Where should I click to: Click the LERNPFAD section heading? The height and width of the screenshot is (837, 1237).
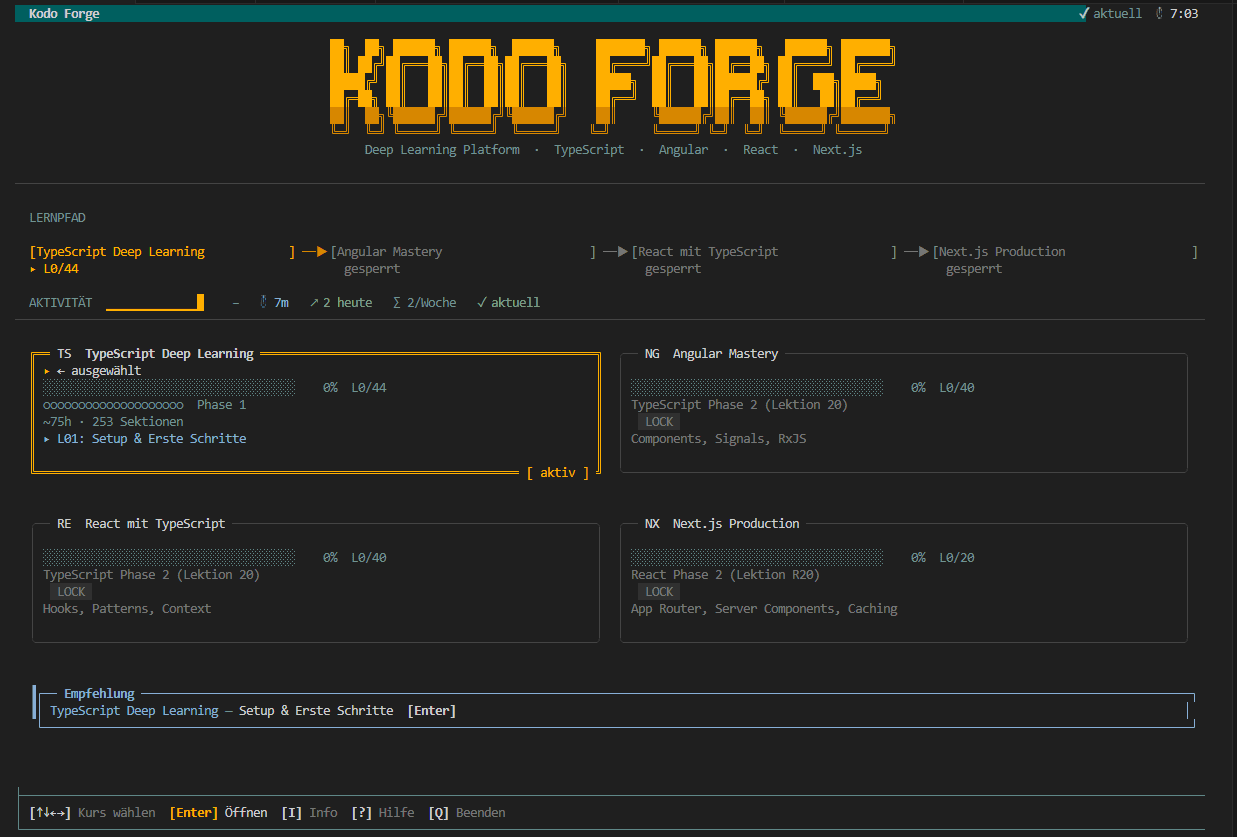pyautogui.click(x=58, y=218)
